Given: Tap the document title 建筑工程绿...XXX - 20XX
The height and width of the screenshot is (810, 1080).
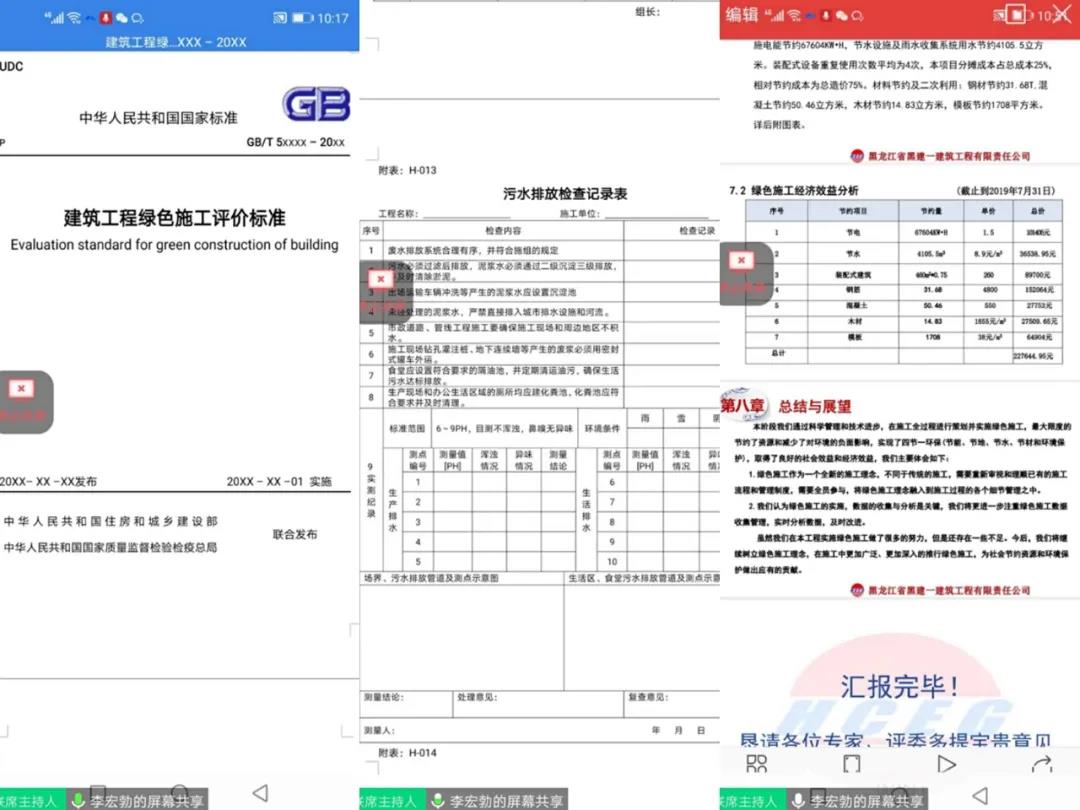Looking at the screenshot, I should point(176,42).
